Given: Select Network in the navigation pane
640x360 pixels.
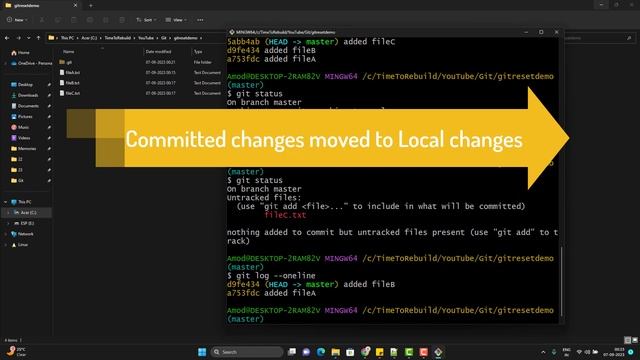Looking at the screenshot, I should [x=22, y=234].
